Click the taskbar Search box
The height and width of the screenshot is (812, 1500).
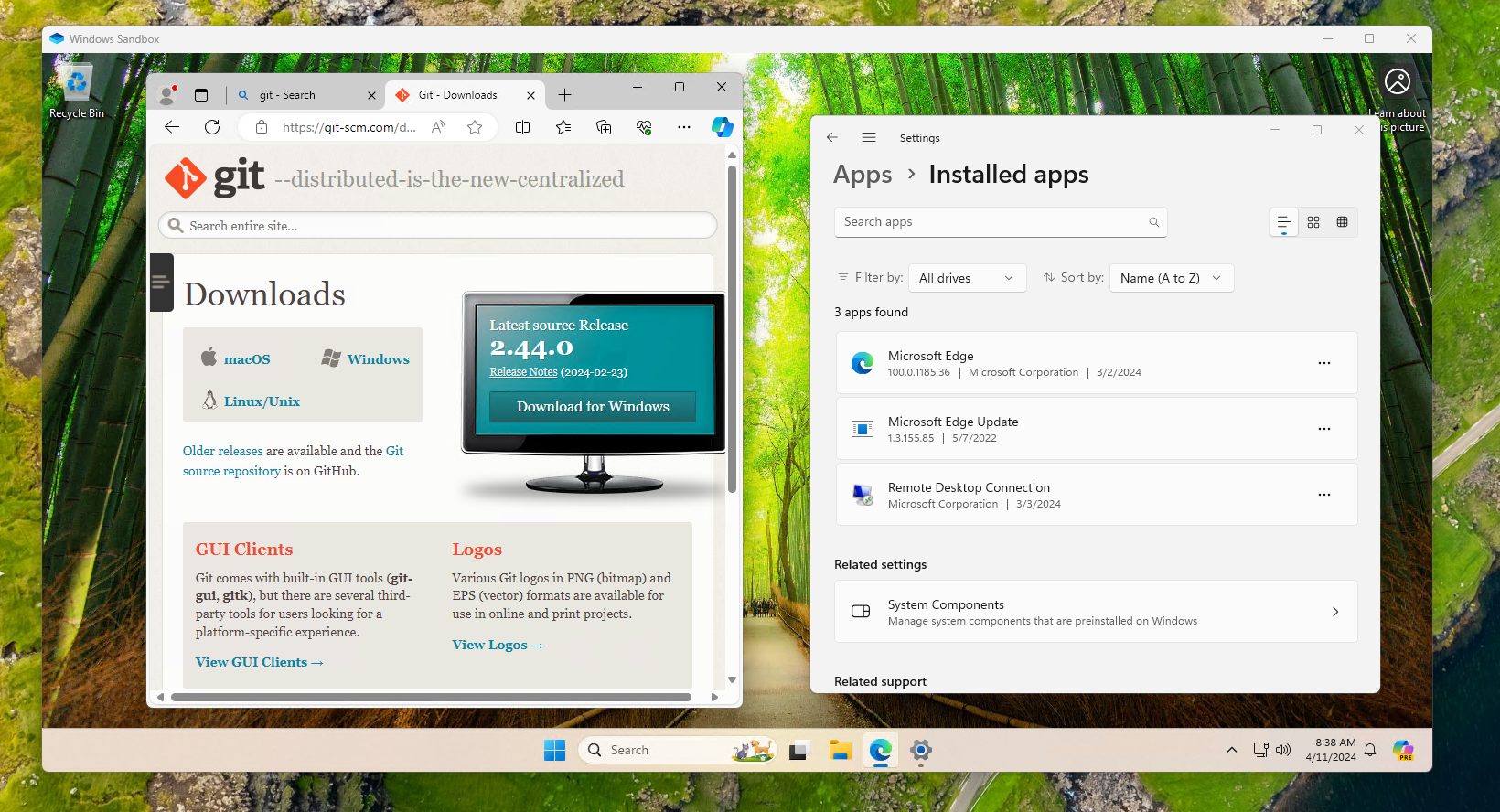point(678,750)
